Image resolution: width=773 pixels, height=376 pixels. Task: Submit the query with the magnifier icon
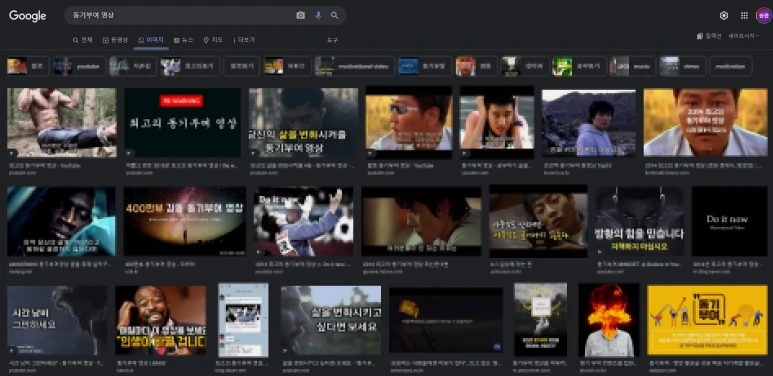(x=335, y=15)
